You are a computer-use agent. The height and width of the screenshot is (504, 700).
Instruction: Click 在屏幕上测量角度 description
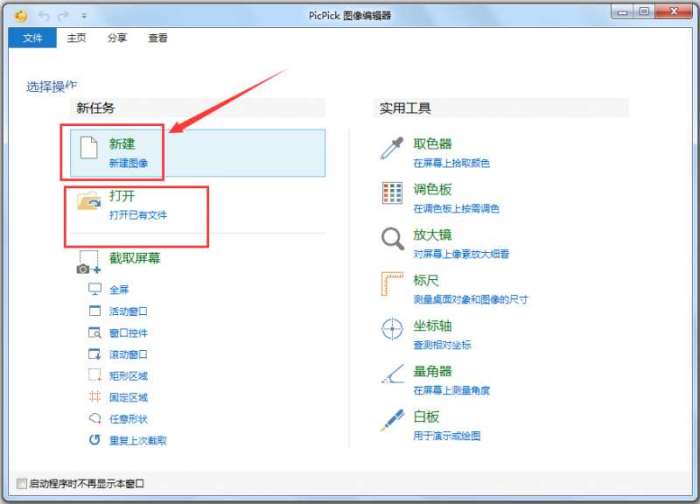pyautogui.click(x=451, y=391)
